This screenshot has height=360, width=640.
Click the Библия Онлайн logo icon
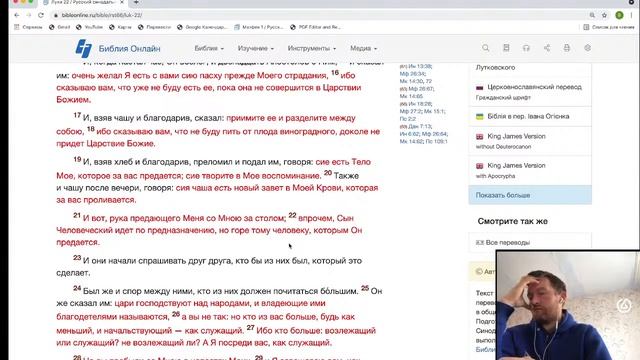pos(84,48)
